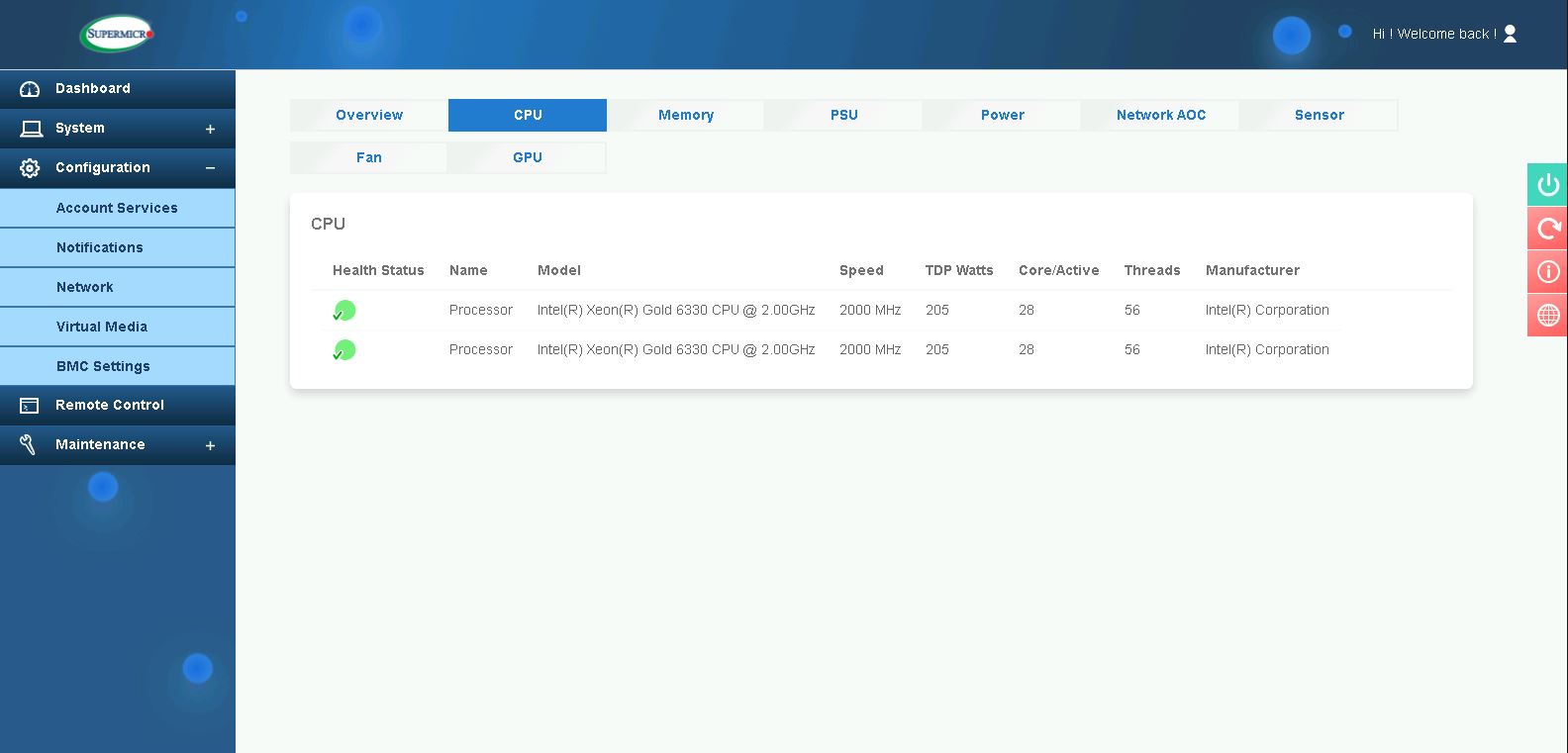Click the second row's Xeon Gold 6330 model
The height and width of the screenshot is (753, 1568).
tap(676, 349)
